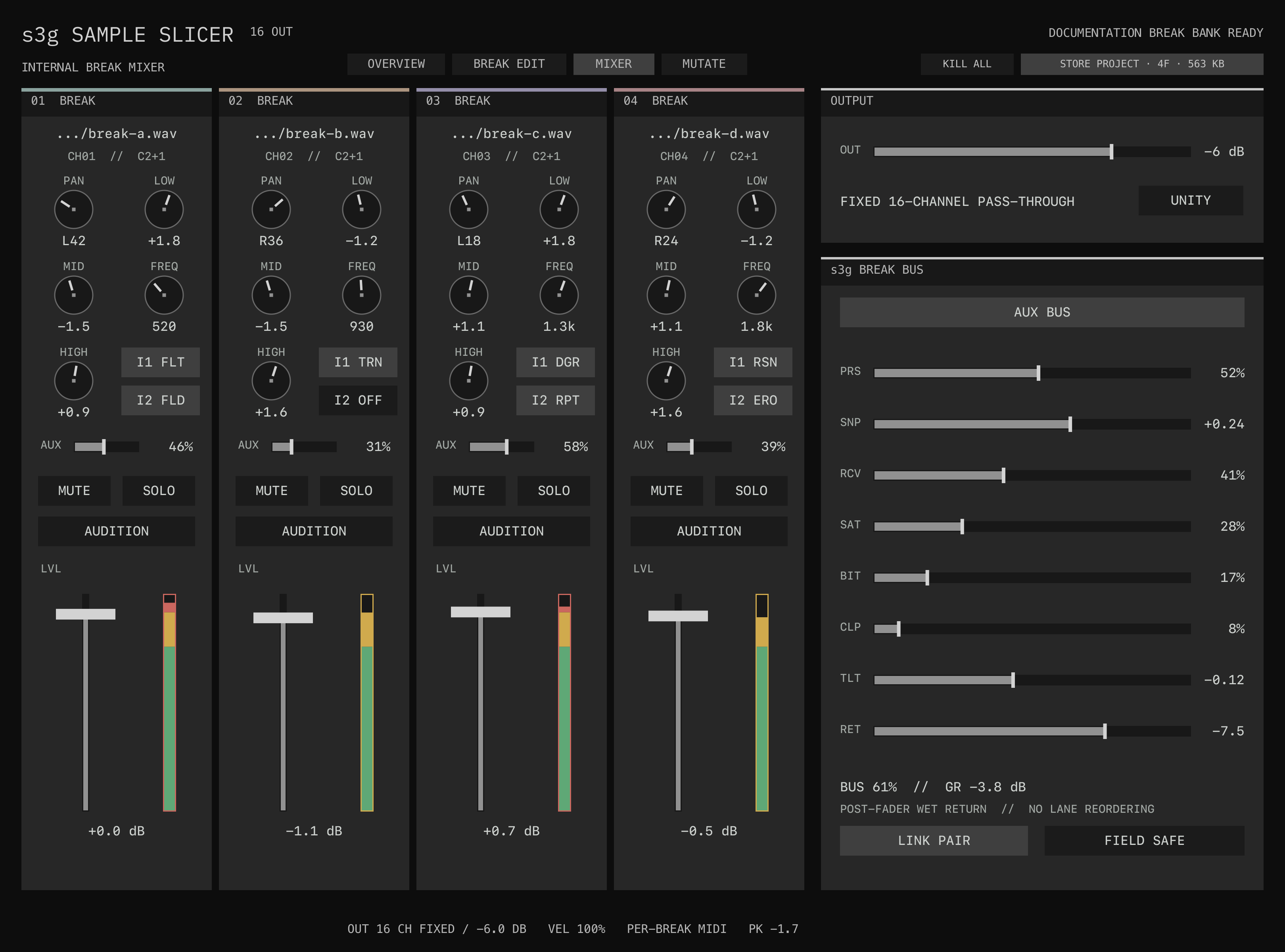Click the OUT level slider
Viewport: 1285px width, 952px height.
1032,152
